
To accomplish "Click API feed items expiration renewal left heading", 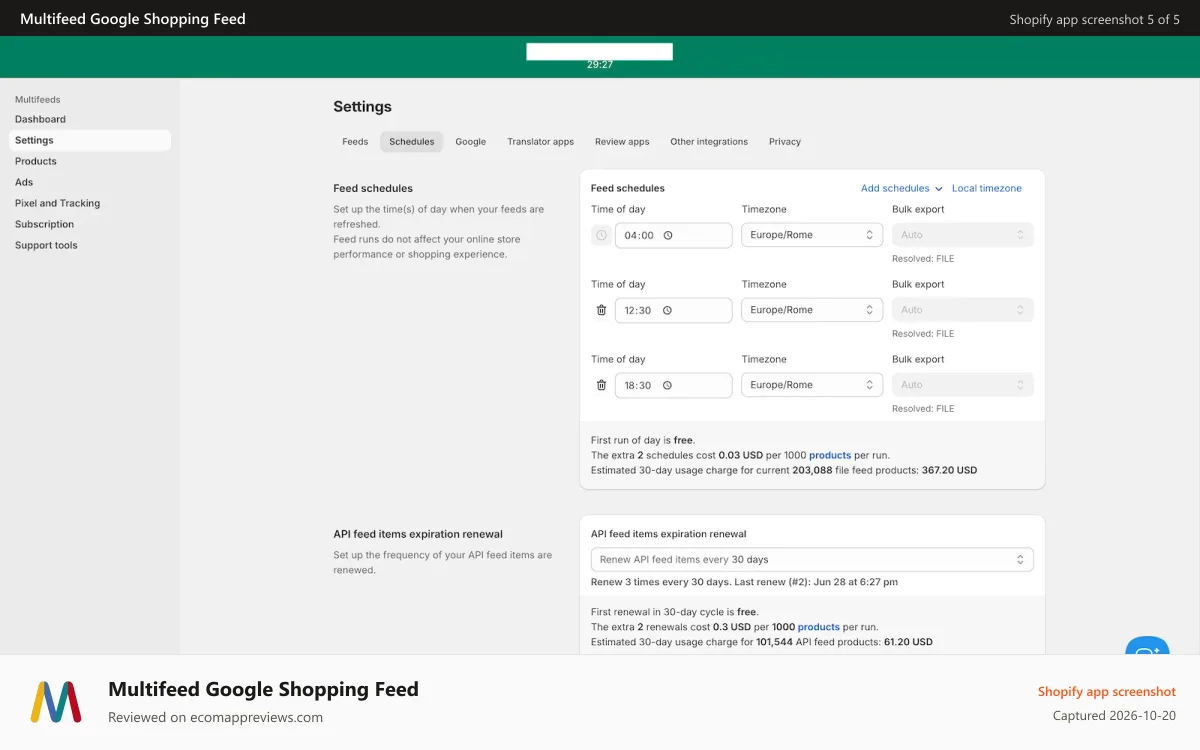I will (418, 534).
